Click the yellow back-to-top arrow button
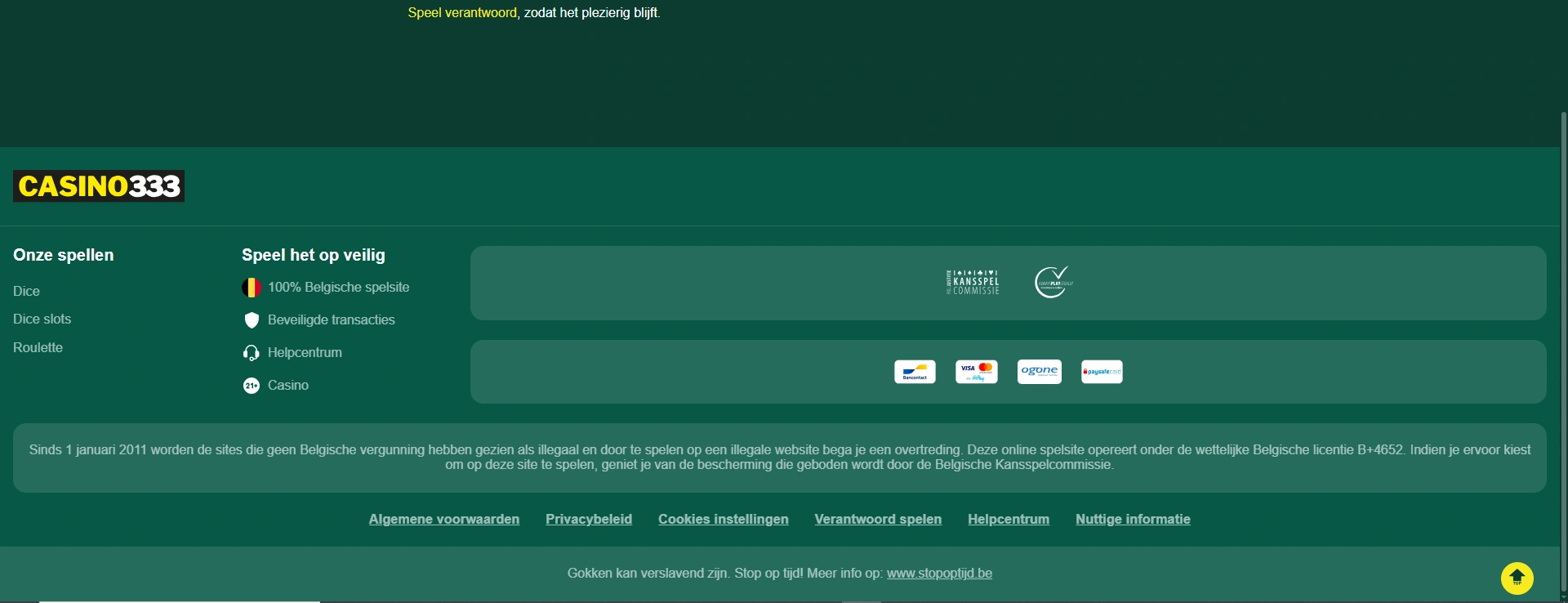The image size is (1568, 603). coord(1517,578)
